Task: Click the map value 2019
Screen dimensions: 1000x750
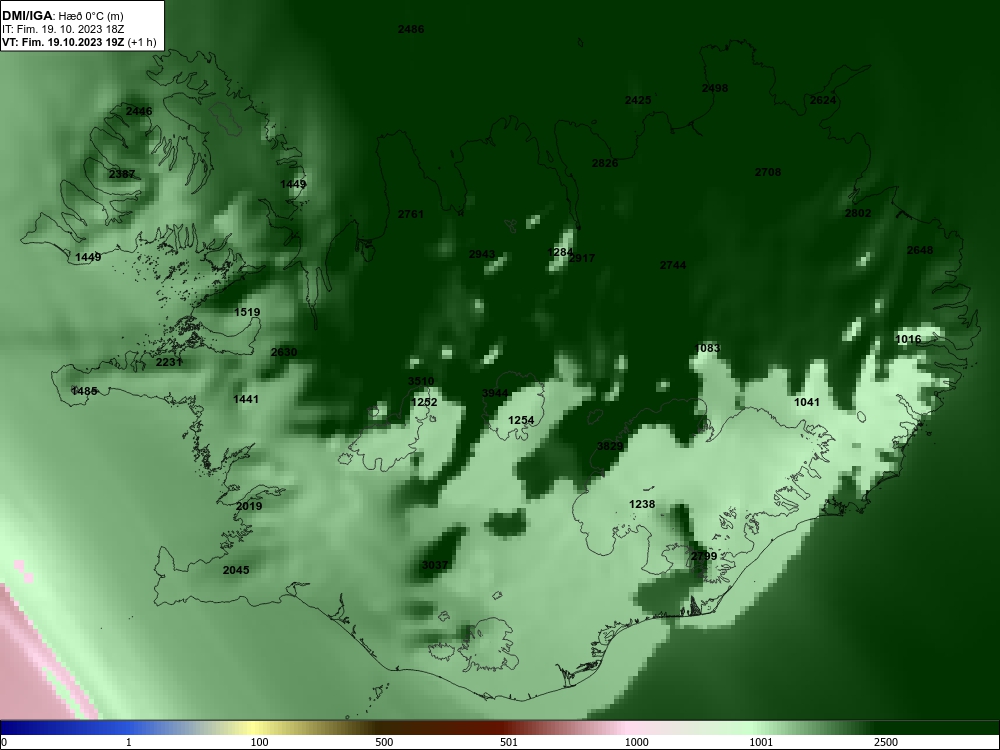Action: [249, 506]
